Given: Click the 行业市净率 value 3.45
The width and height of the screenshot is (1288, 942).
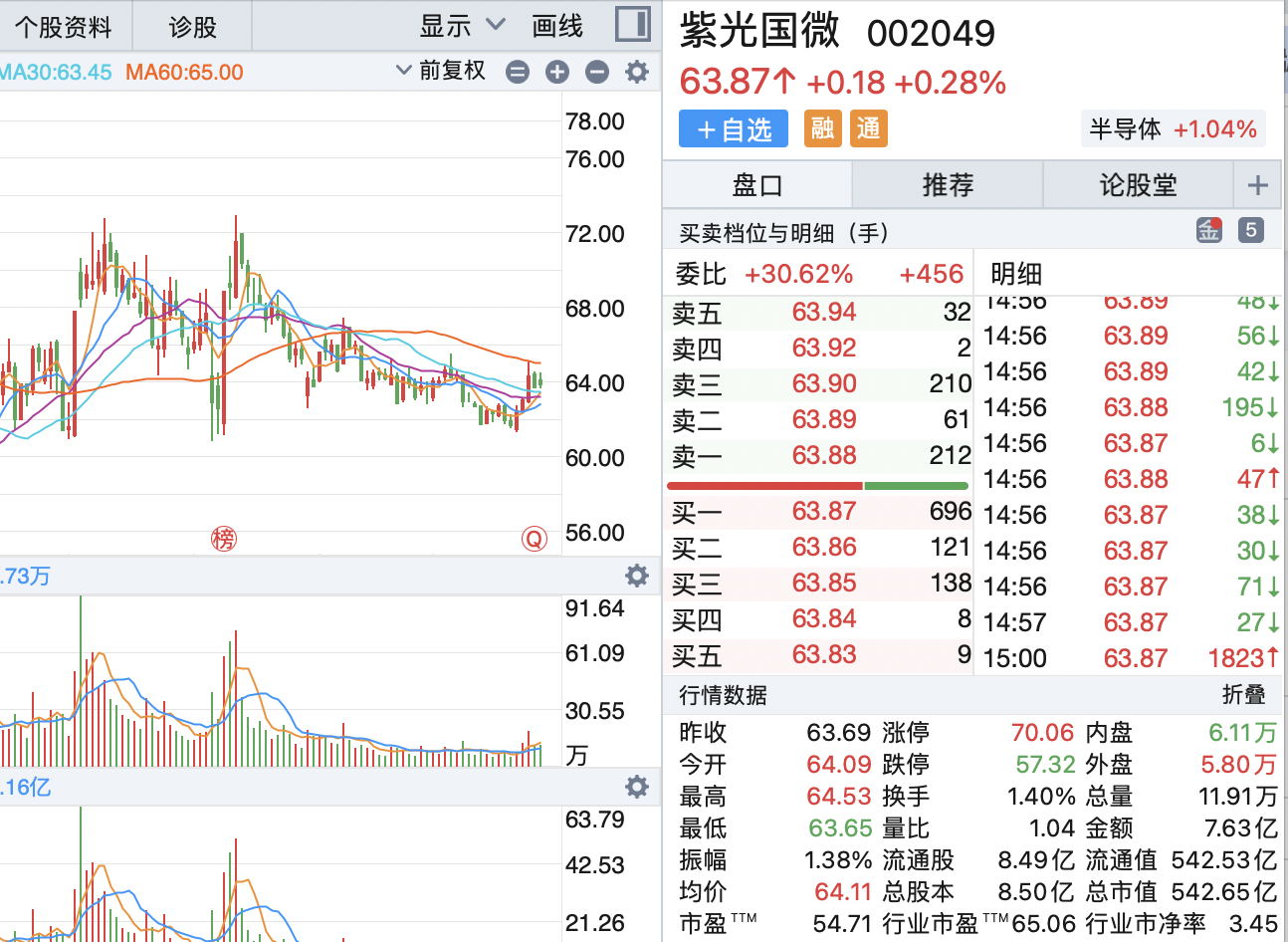Looking at the screenshot, I should point(1253,923).
